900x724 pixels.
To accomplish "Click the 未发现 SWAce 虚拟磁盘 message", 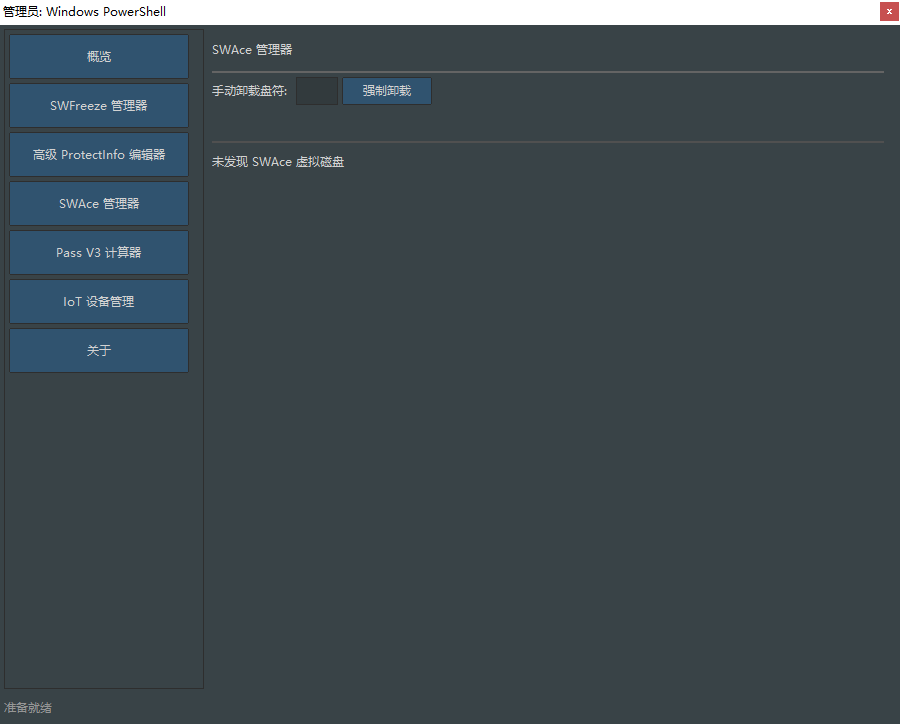I will point(278,162).
